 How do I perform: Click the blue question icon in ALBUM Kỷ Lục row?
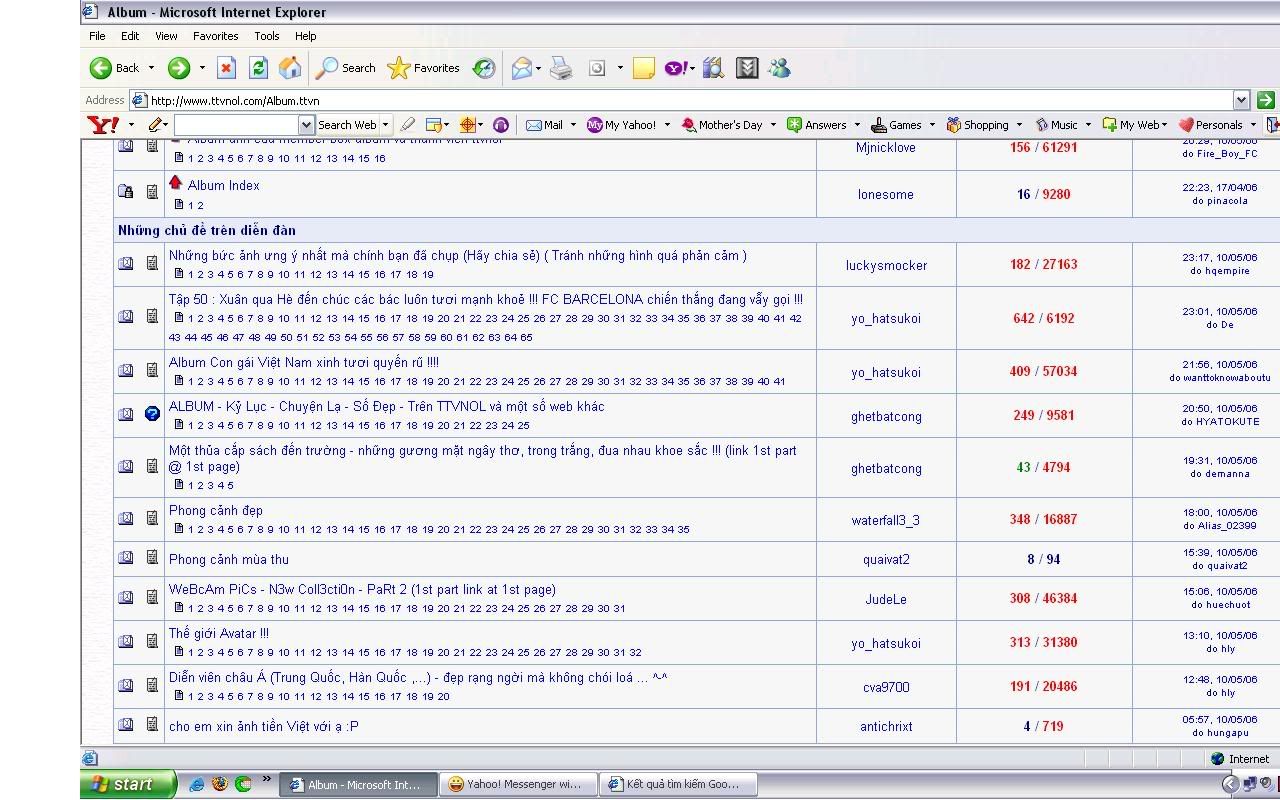pyautogui.click(x=152, y=413)
